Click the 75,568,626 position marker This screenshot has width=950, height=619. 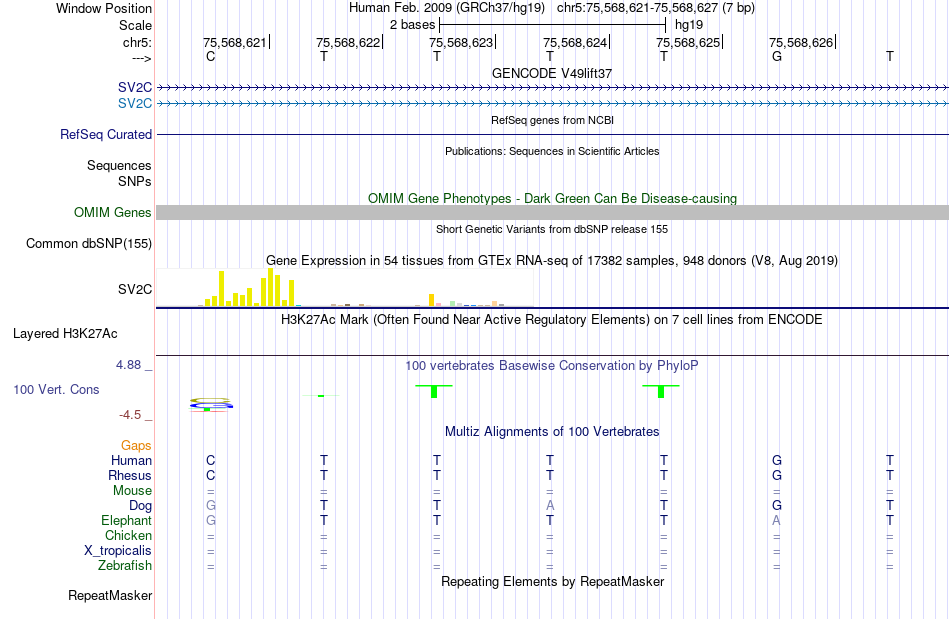[x=802, y=42]
